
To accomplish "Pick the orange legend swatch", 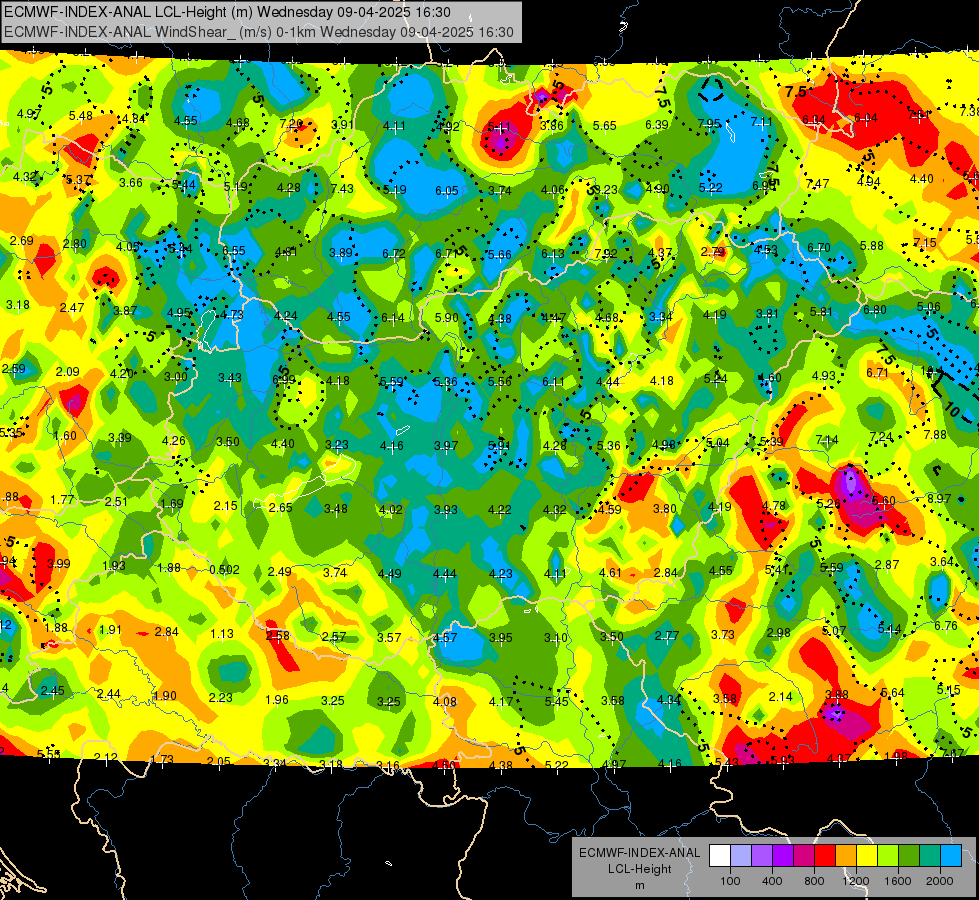I will [846, 856].
